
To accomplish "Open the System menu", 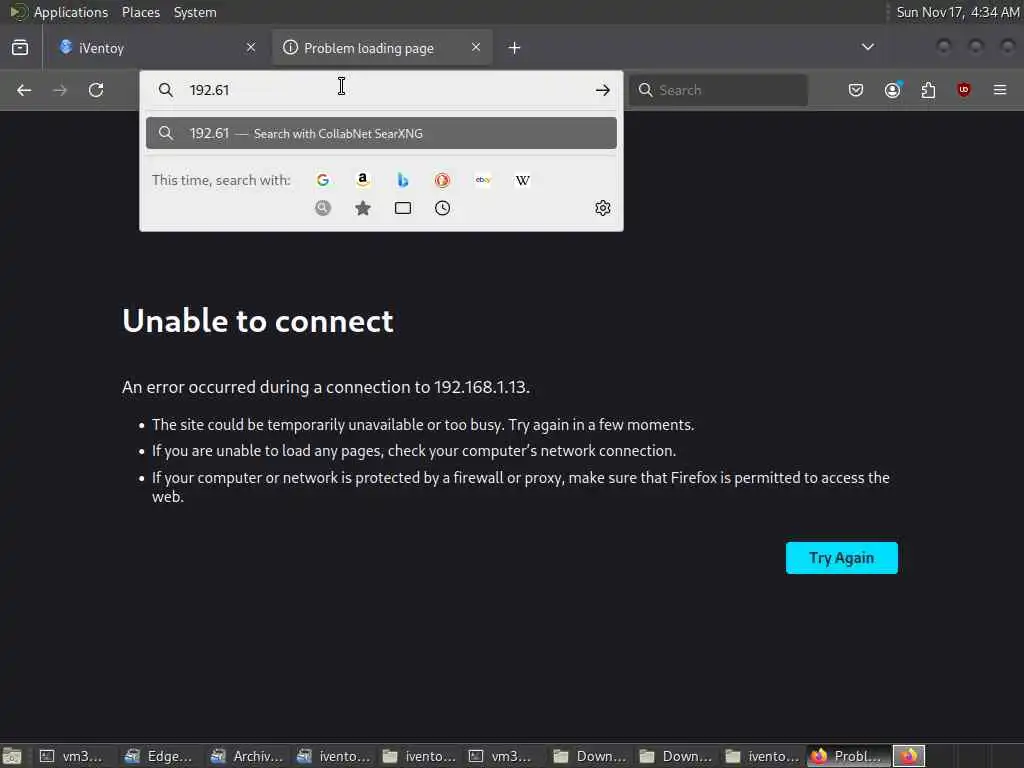I will pos(195,12).
